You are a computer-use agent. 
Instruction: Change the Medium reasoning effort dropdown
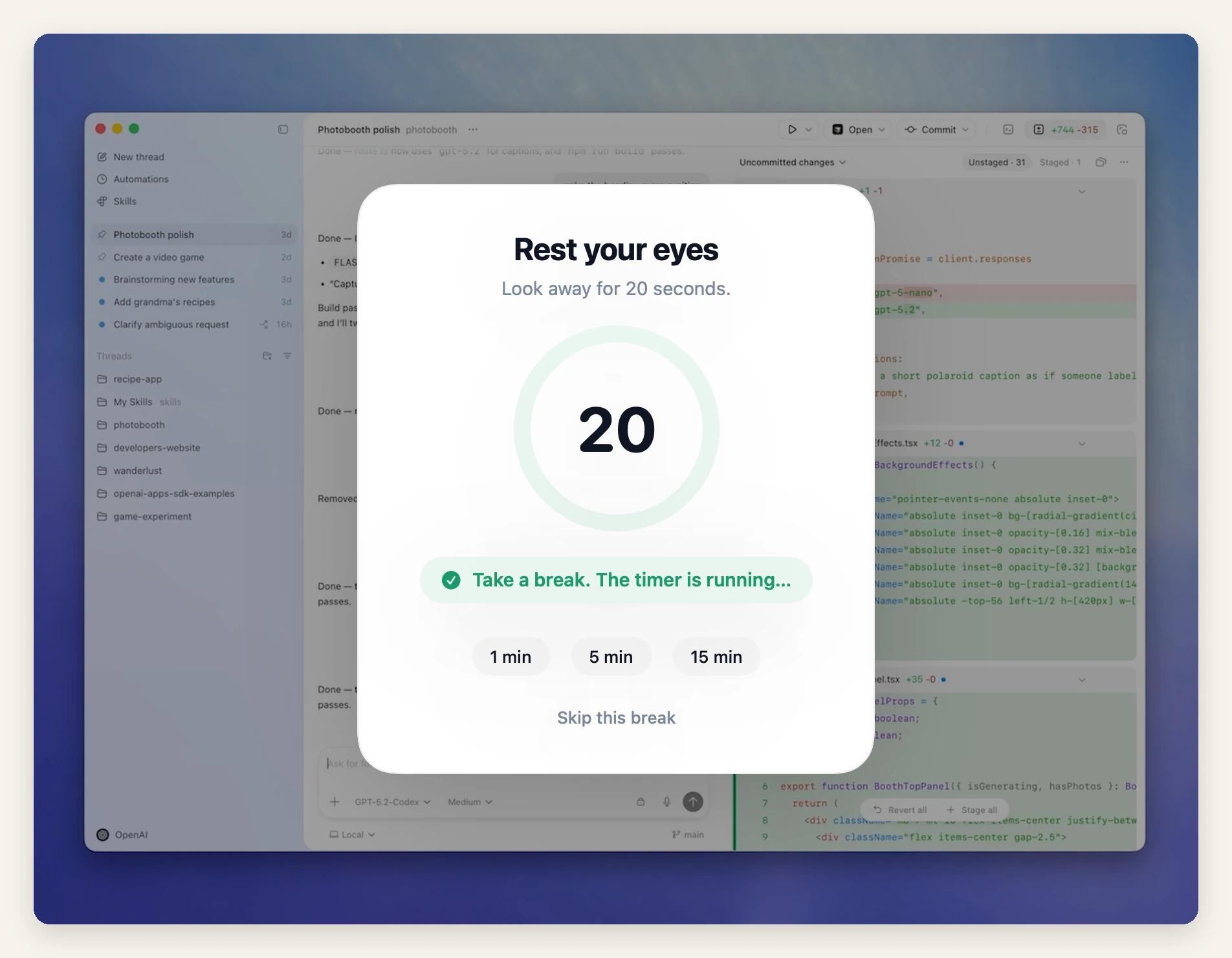click(470, 802)
